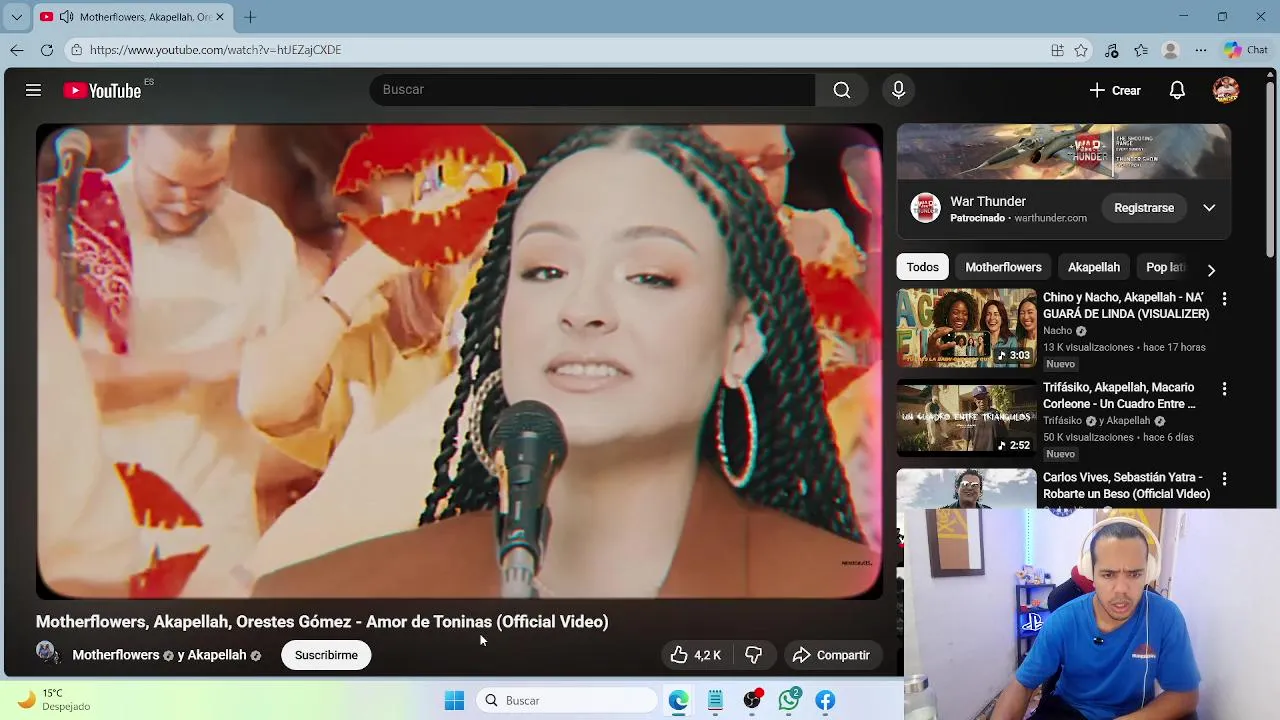This screenshot has width=1280, height=720.
Task: Close the Motherflowers browser tab
Action: [x=220, y=17]
